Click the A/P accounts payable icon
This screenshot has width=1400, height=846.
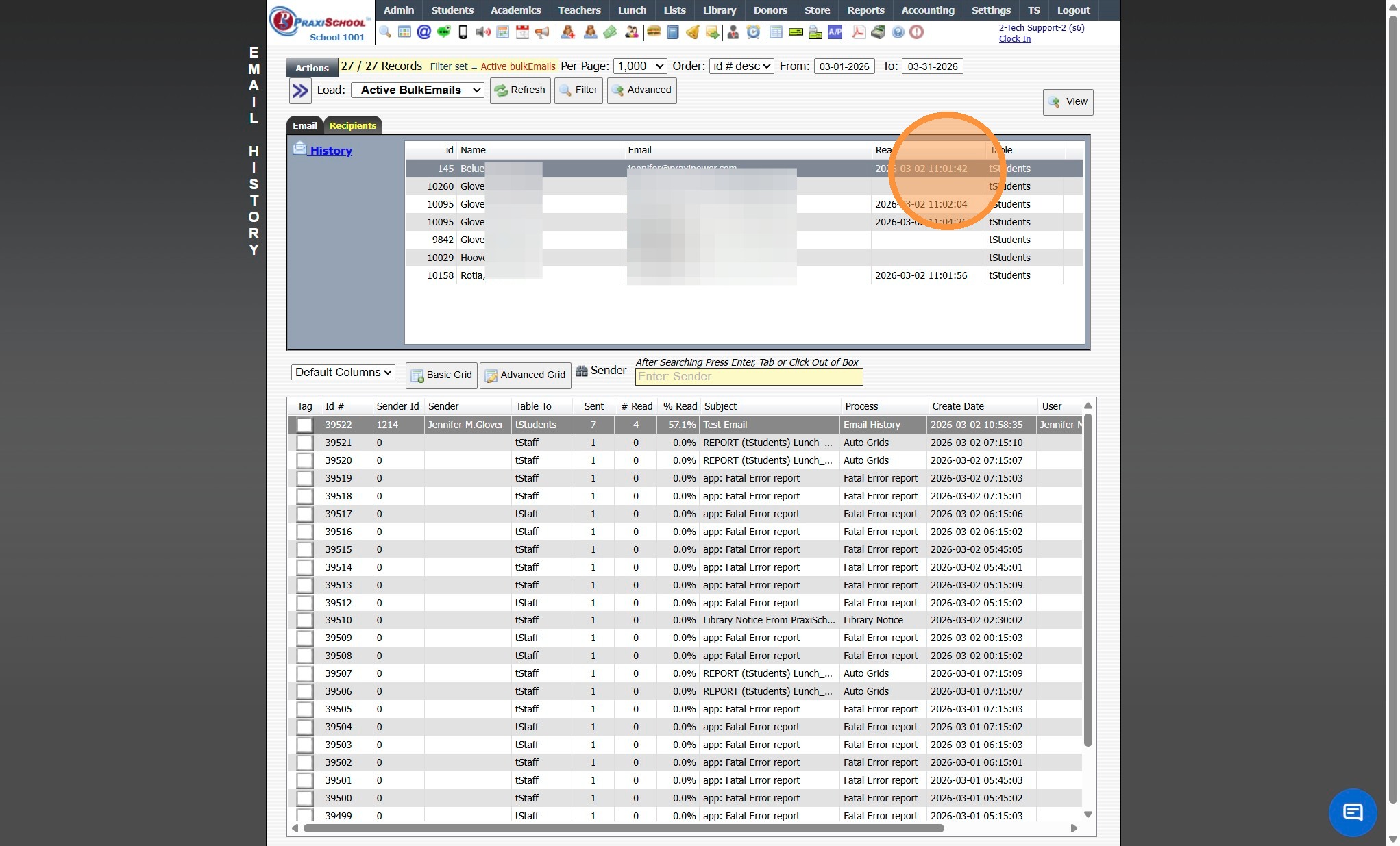click(x=835, y=32)
